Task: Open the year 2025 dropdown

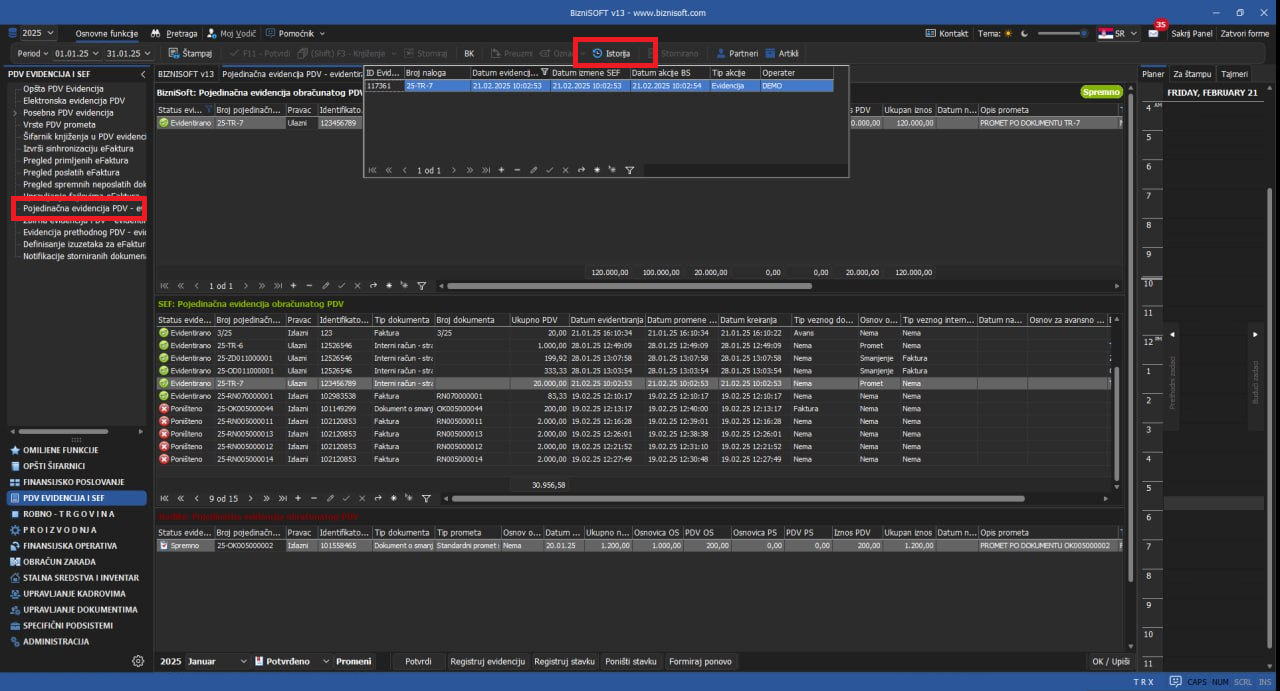Action: [38, 33]
